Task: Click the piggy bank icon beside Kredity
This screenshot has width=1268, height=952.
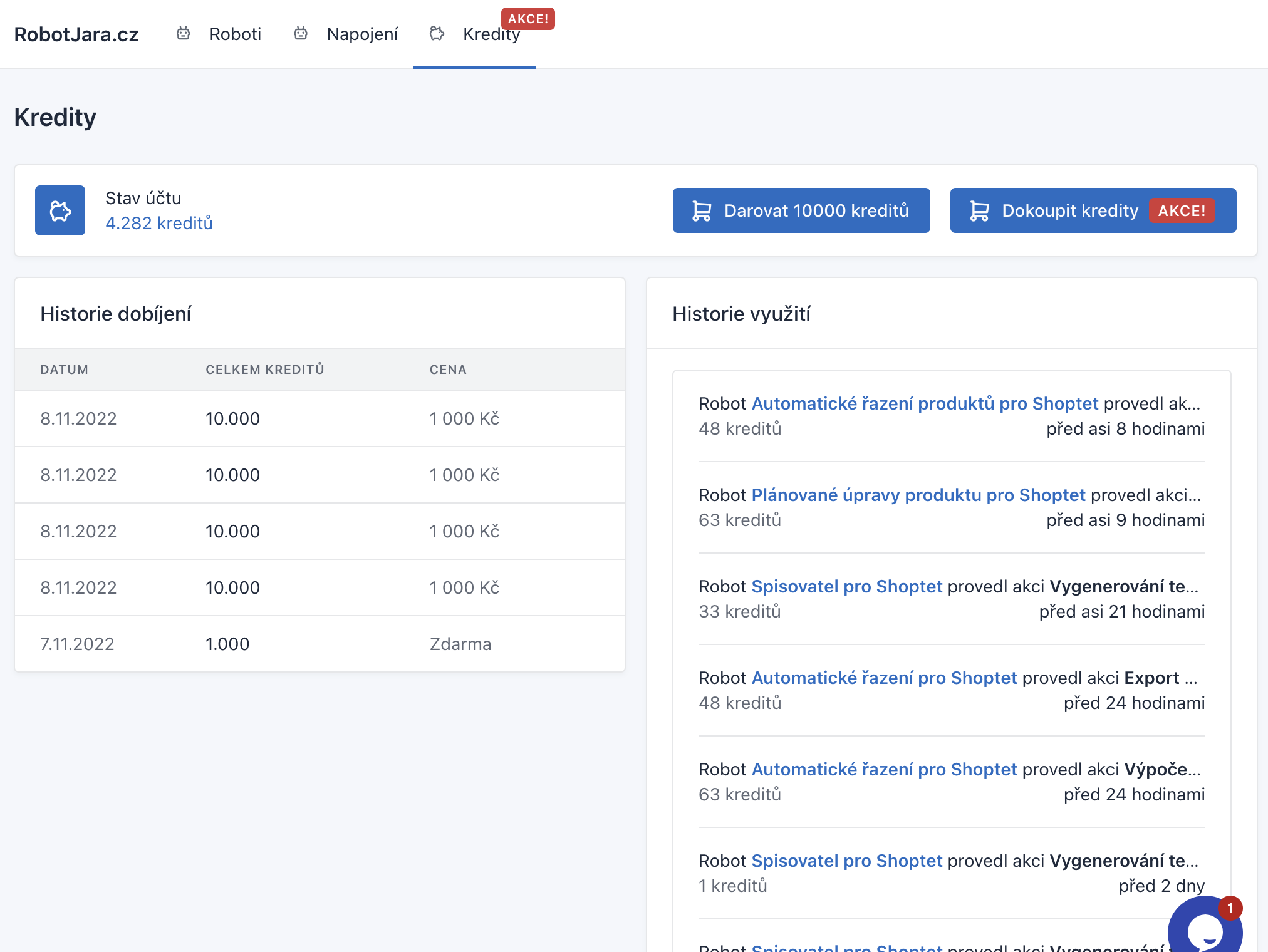Action: pyautogui.click(x=437, y=33)
